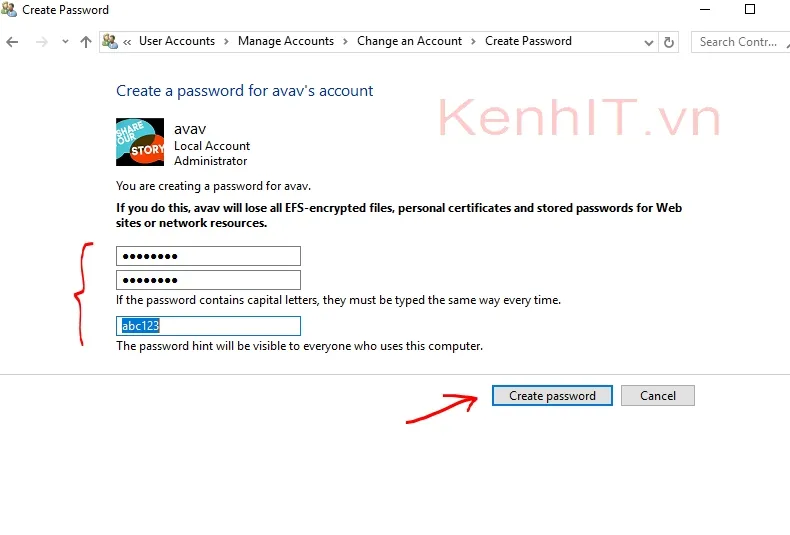The image size is (790, 535).
Task: Expand the address bar history dropdown
Action: [x=649, y=42]
